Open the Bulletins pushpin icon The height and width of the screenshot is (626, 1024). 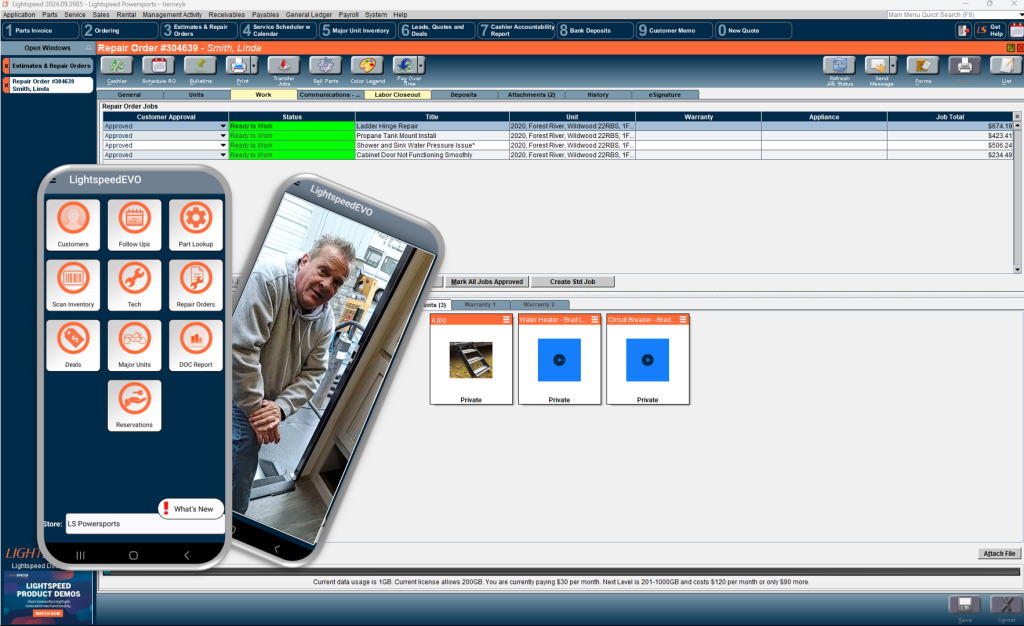[x=200, y=66]
